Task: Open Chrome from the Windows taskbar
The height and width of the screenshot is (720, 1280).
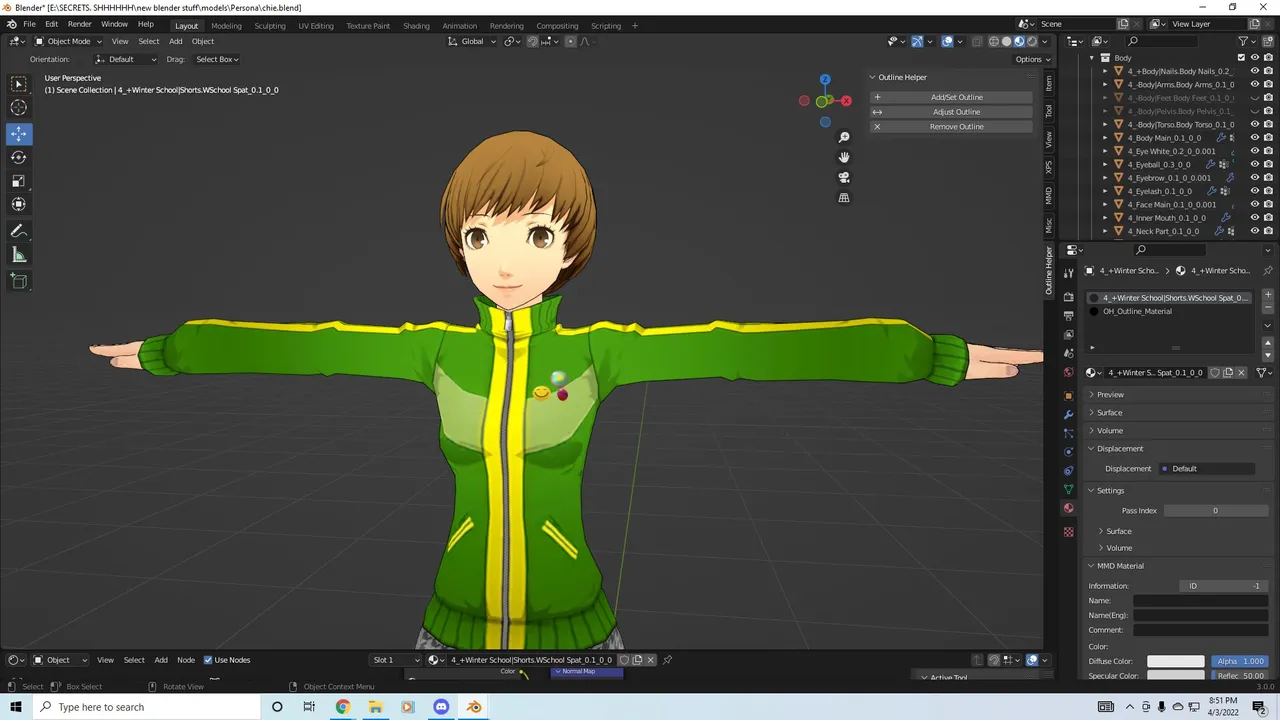Action: point(343,707)
